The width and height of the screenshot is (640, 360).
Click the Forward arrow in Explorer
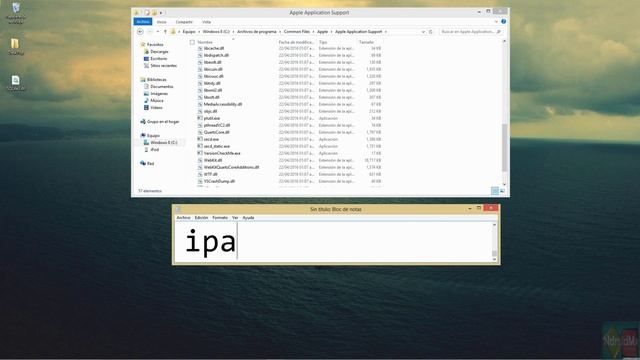[x=150, y=31]
